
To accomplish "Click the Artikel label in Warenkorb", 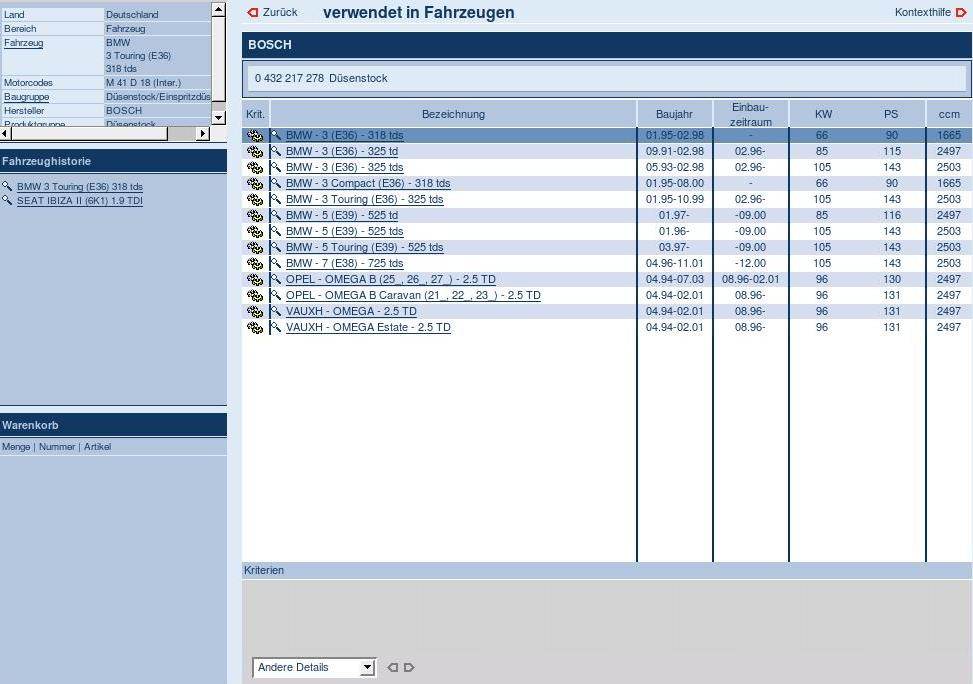I will pos(97,447).
